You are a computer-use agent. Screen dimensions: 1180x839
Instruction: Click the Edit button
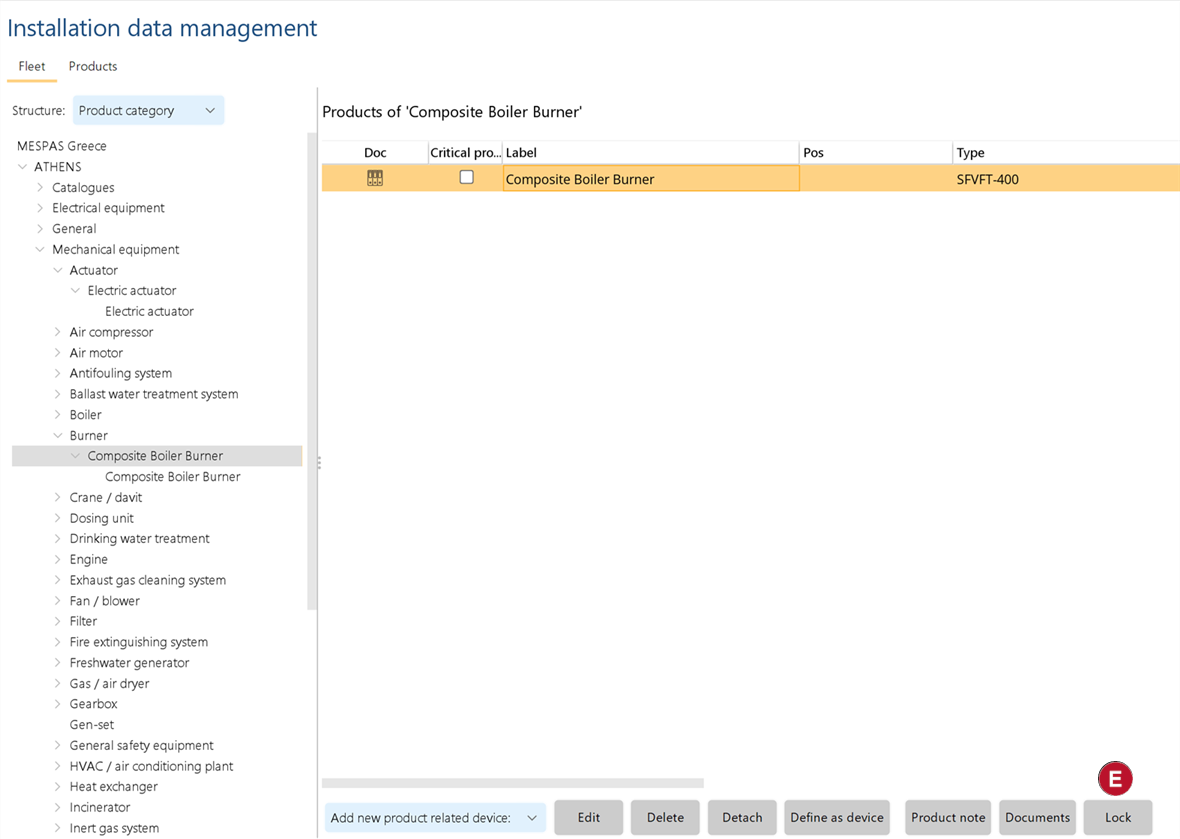tap(588, 818)
